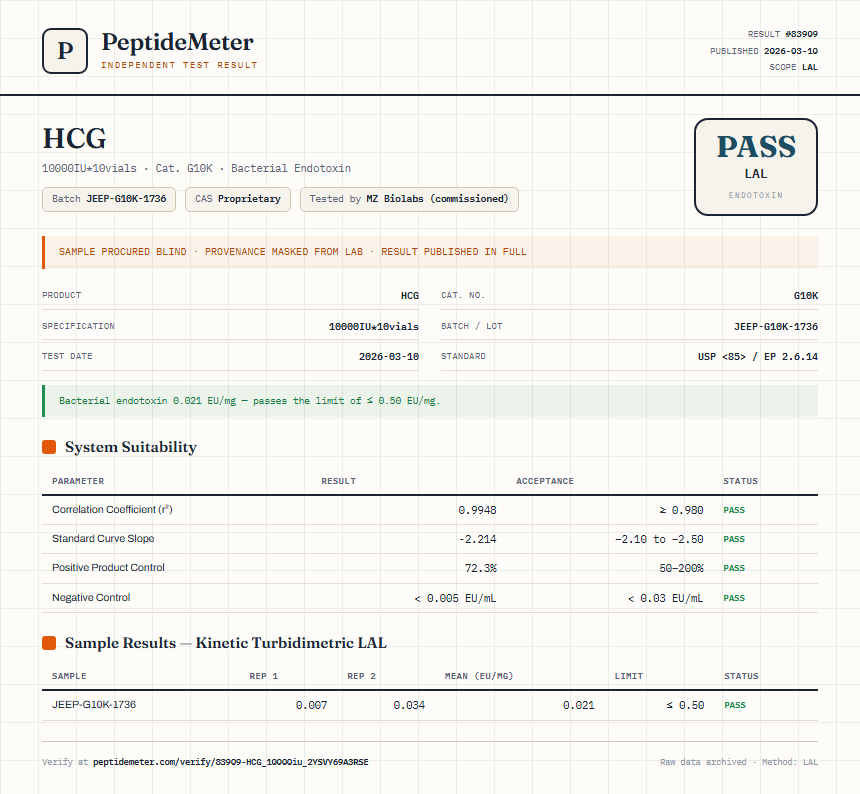This screenshot has width=860, height=794.
Task: Click the acceptance range -2.10 to -2.50
Action: tap(659, 539)
